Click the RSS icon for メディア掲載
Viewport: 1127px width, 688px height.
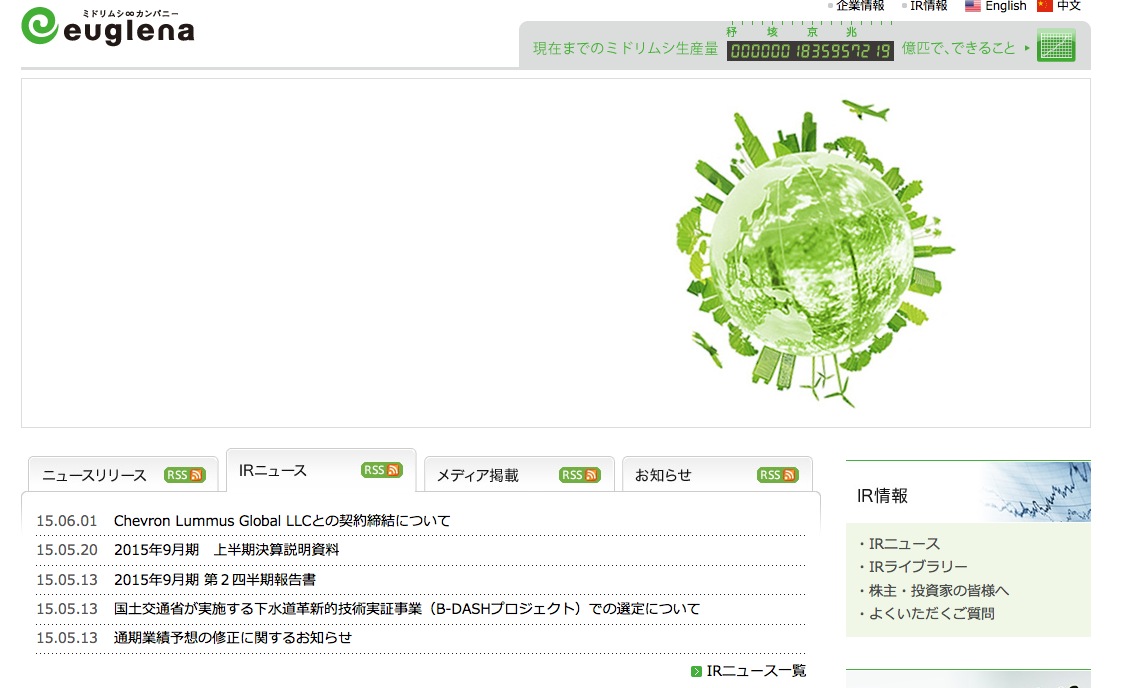579,475
